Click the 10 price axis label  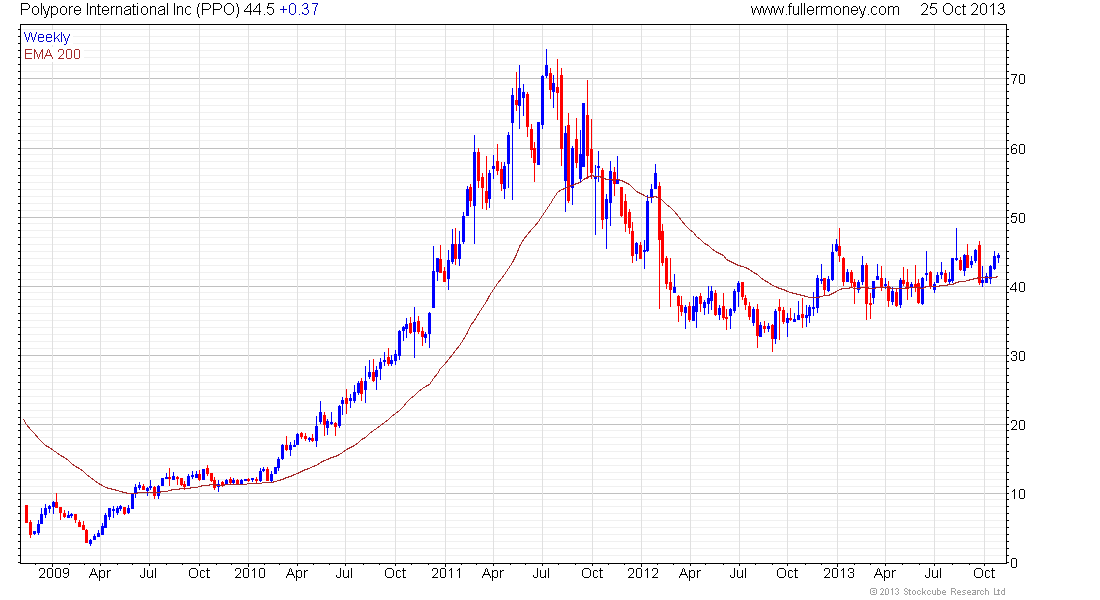click(x=1017, y=494)
